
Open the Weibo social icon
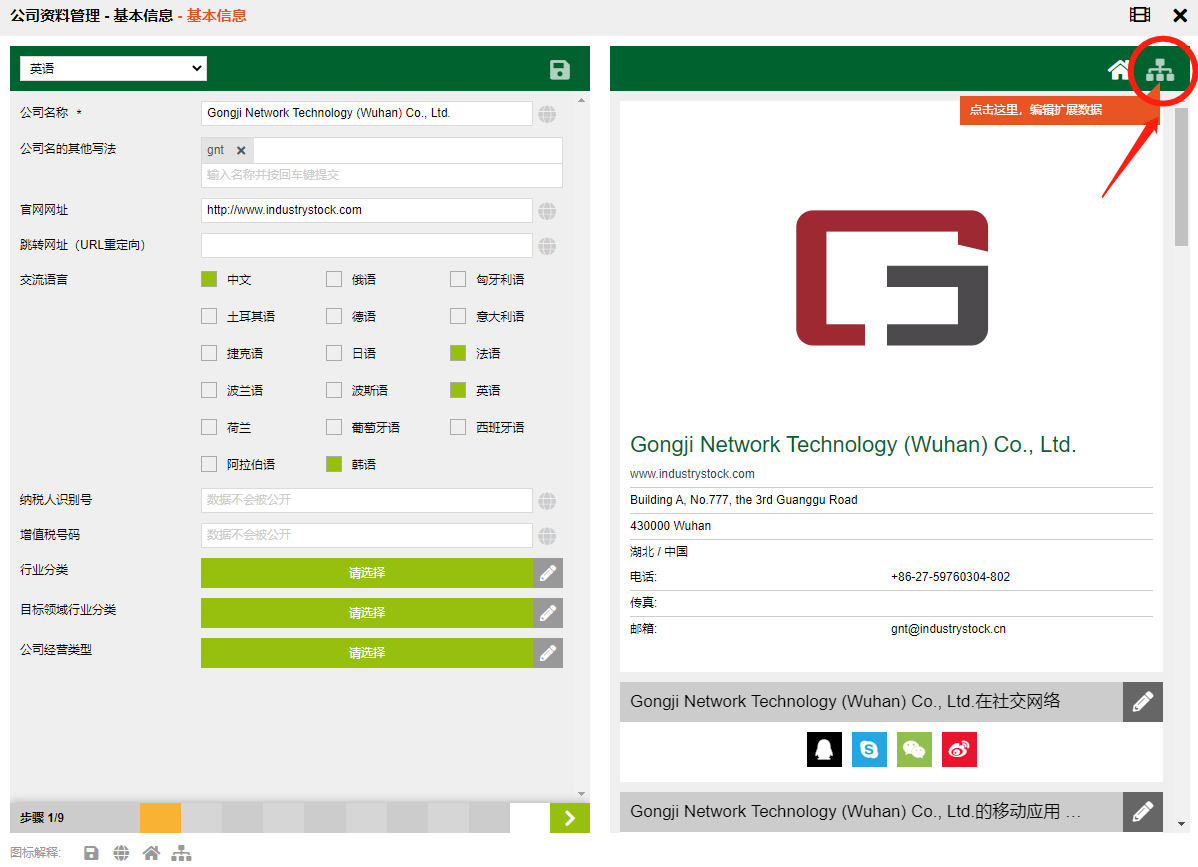click(x=959, y=749)
